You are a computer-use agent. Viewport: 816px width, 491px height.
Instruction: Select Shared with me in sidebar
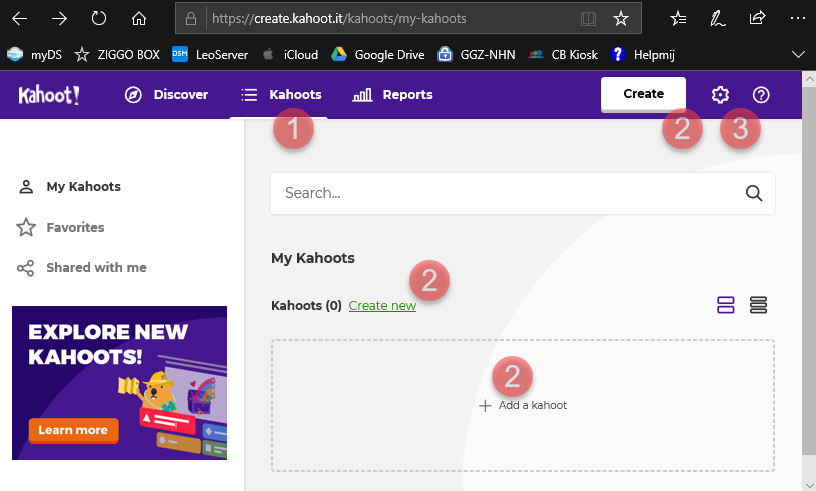[x=82, y=268]
